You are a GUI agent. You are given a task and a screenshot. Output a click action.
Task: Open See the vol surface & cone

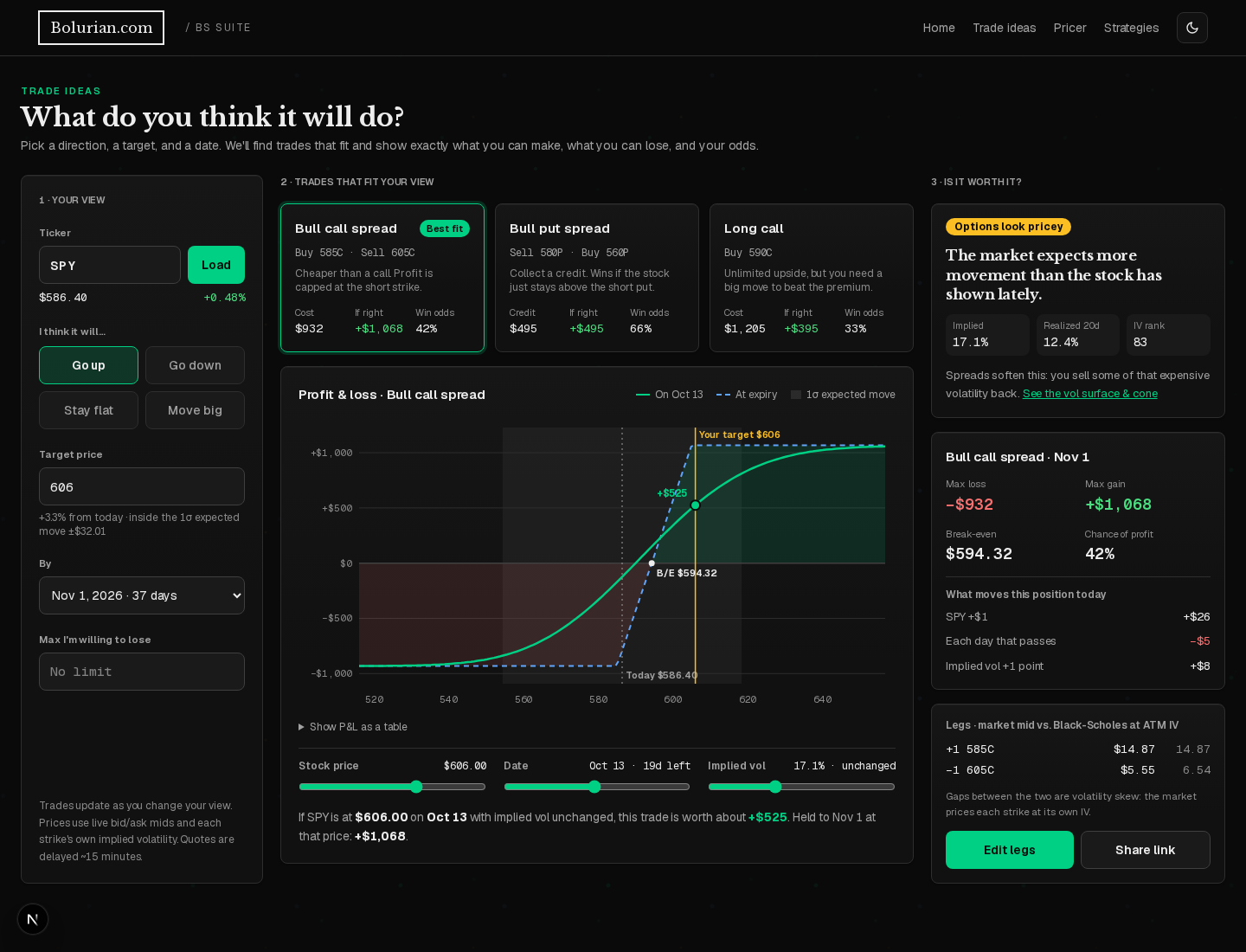click(1090, 394)
